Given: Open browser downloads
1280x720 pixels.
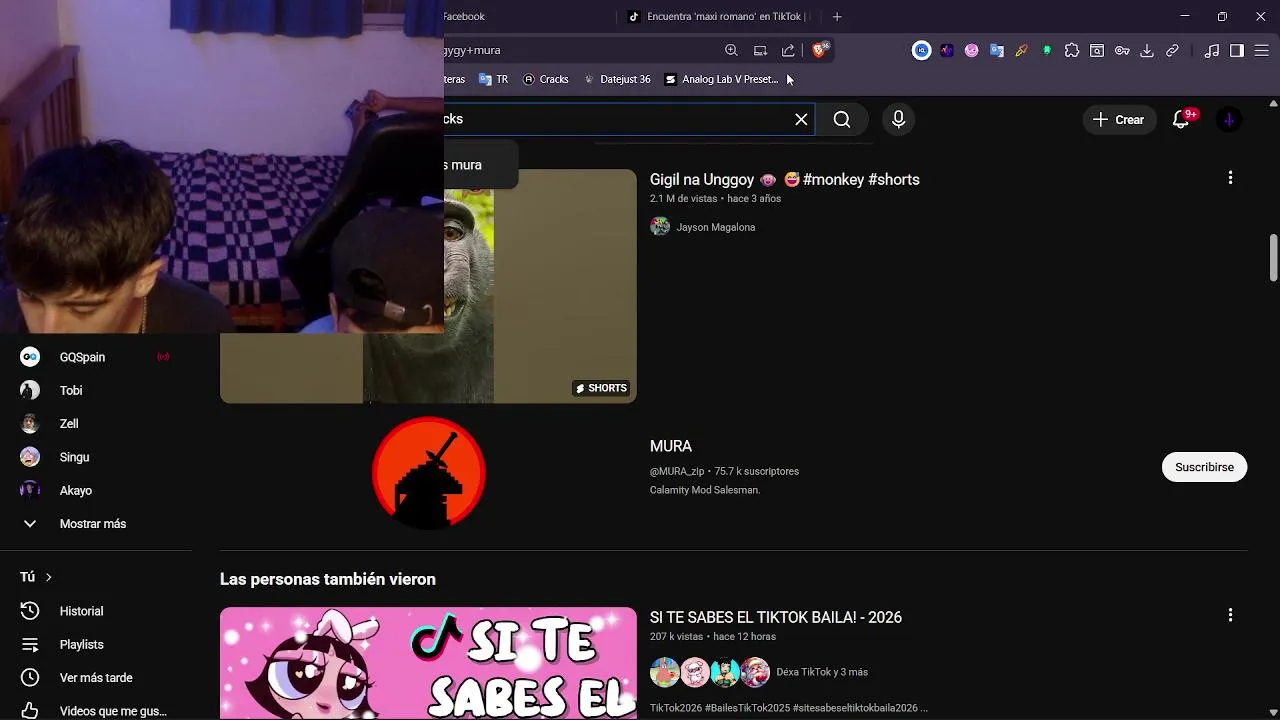Looking at the screenshot, I should pyautogui.click(x=1147, y=50).
